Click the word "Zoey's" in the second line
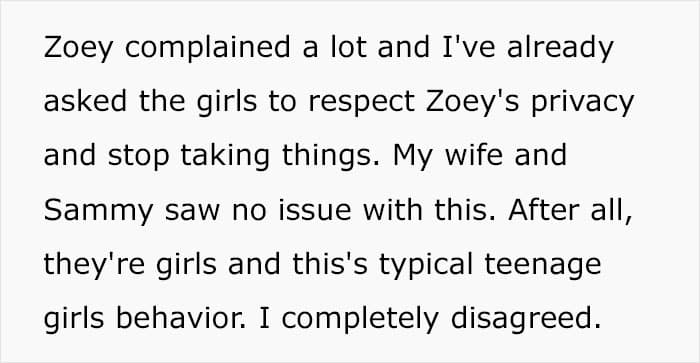The height and width of the screenshot is (363, 700). pyautogui.click(x=472, y=103)
